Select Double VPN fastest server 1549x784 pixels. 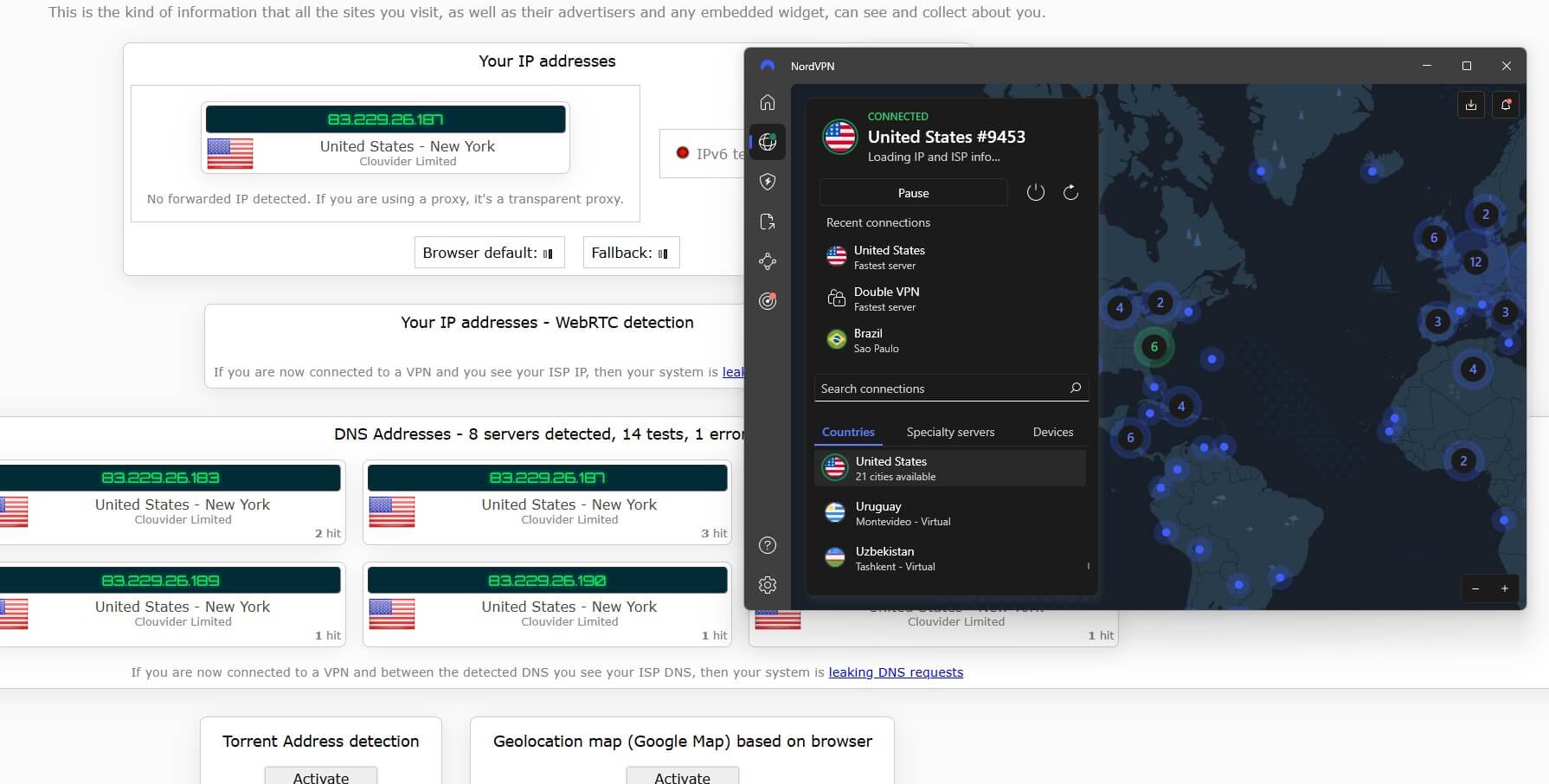(950, 299)
